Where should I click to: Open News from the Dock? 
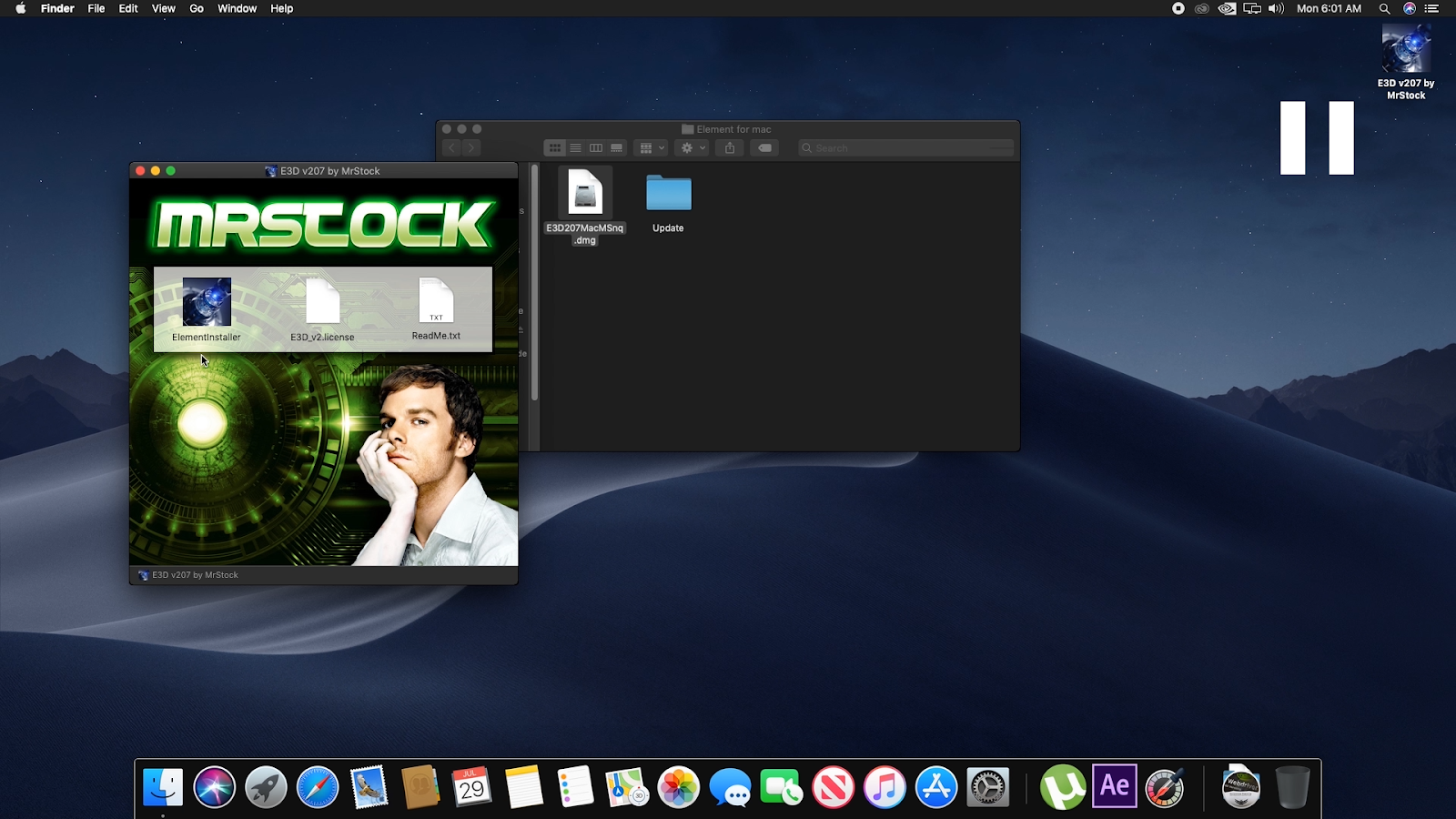click(834, 787)
